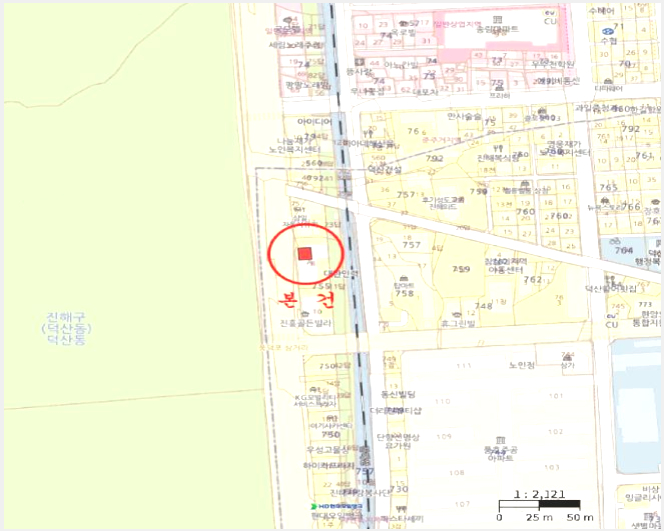
Task: Click apartment building number 101
Action: 556,396
